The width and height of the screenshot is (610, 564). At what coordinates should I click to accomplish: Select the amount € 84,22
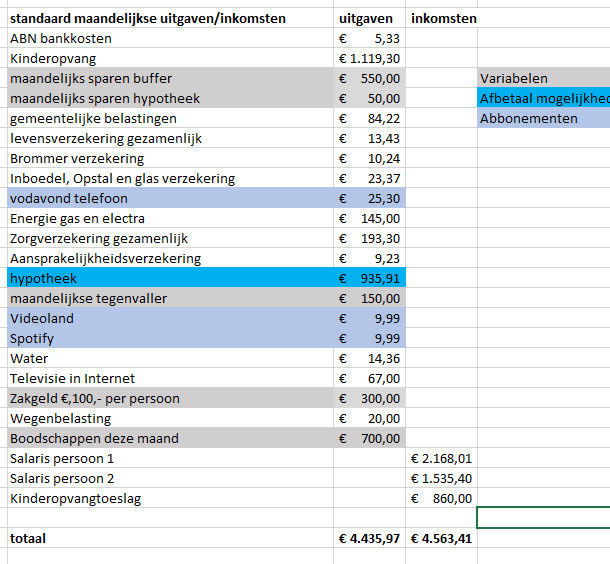[x=369, y=118]
